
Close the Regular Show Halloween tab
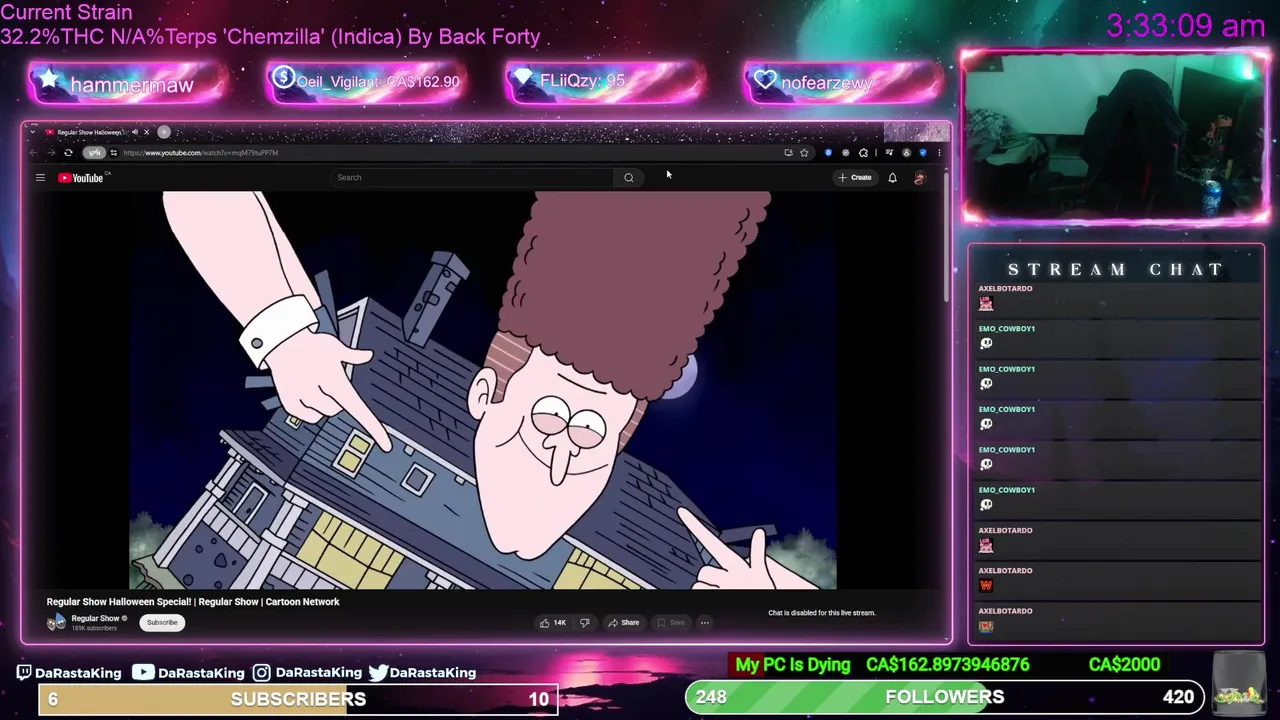click(146, 132)
